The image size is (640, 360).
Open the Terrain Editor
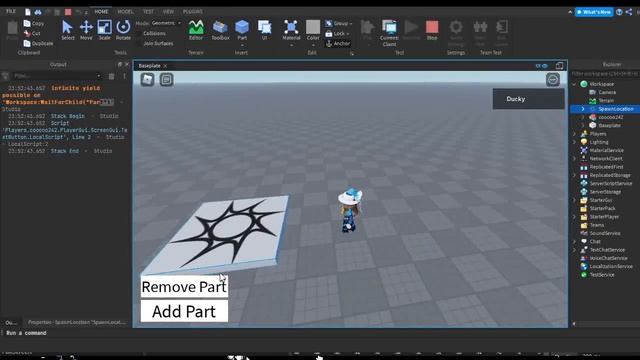pos(196,30)
